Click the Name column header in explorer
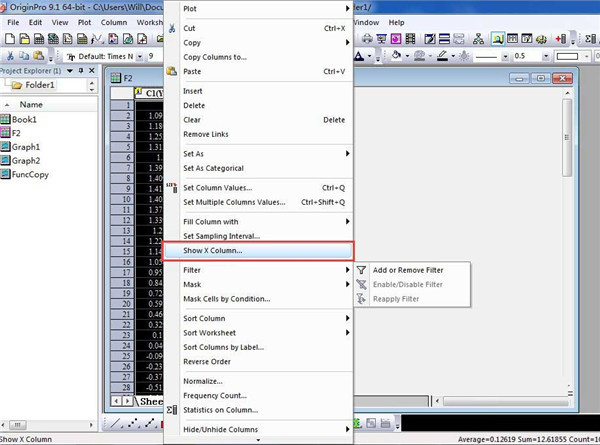 pyautogui.click(x=31, y=104)
